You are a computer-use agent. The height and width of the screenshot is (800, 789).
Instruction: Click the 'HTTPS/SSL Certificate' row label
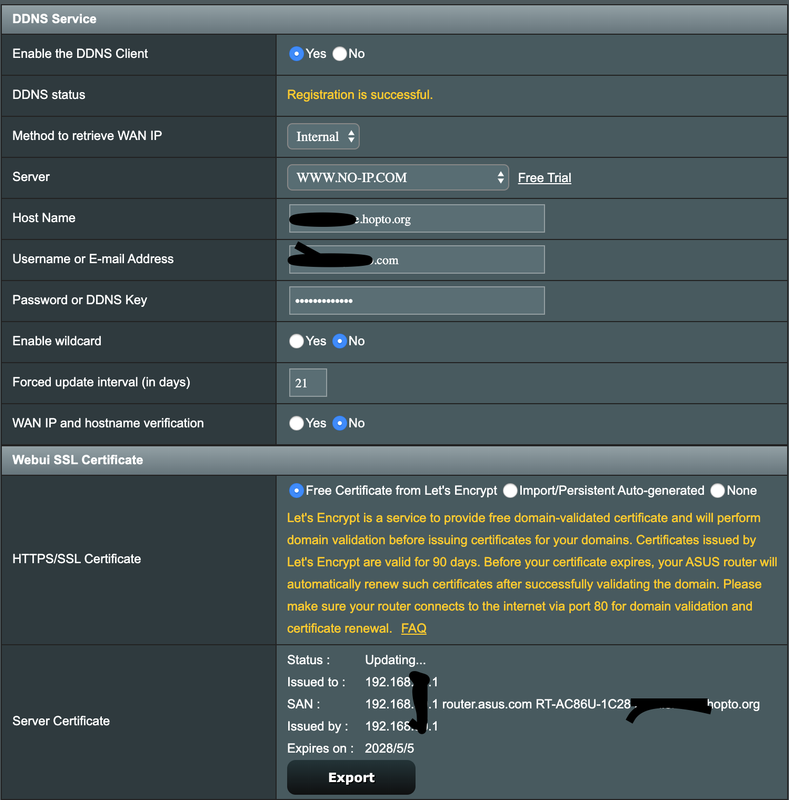coord(77,559)
